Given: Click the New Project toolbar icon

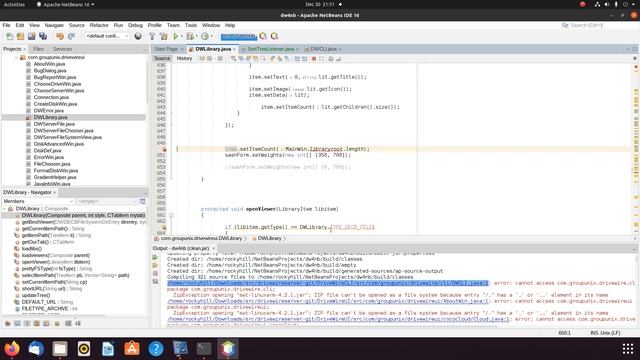Looking at the screenshot, I should pos(20,36).
